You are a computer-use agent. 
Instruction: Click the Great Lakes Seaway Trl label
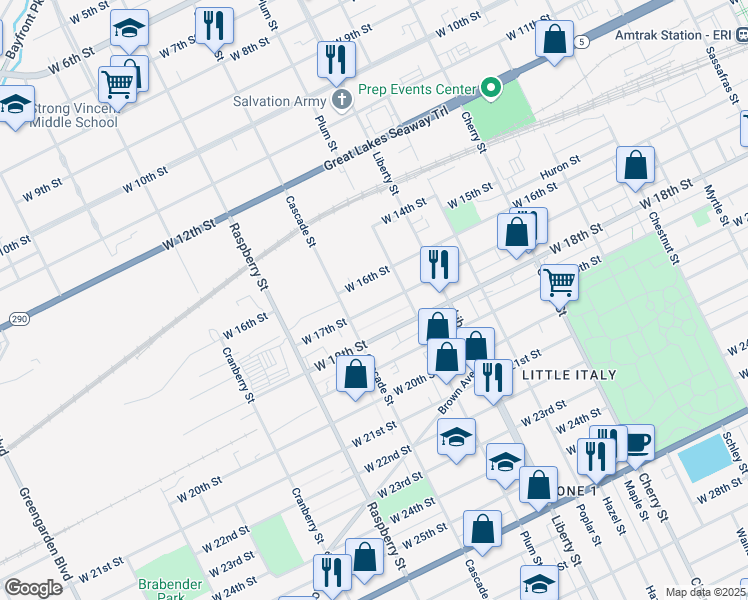(386, 138)
